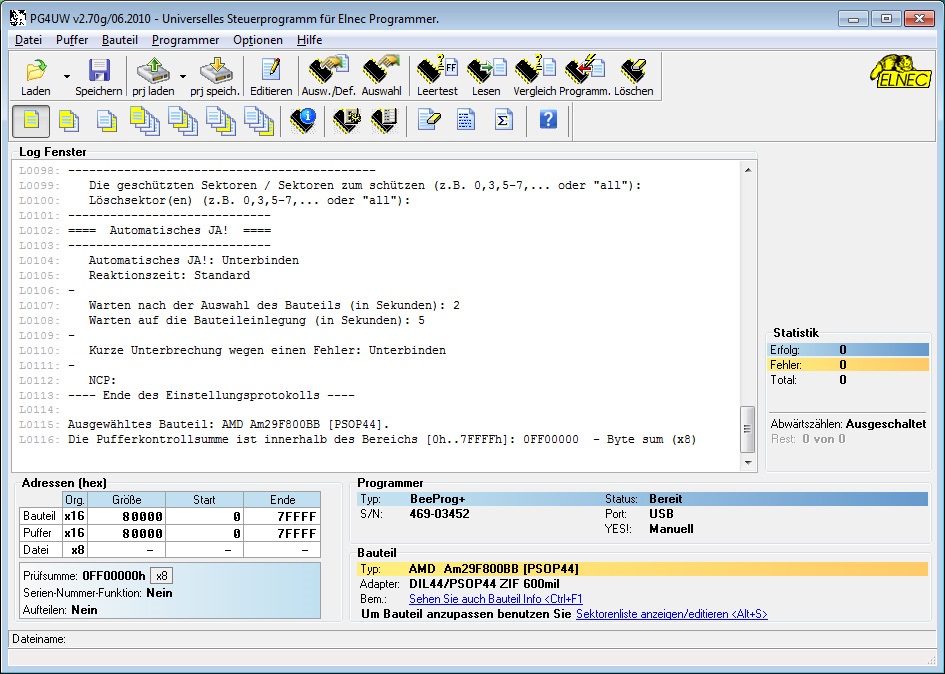Start programming via the Programm. icon
This screenshot has height=674, width=945.
coord(585,70)
